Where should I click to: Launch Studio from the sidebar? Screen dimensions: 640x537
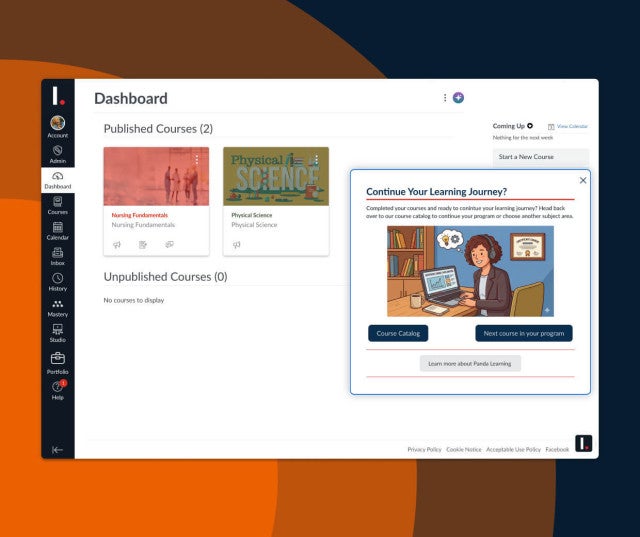point(58,333)
